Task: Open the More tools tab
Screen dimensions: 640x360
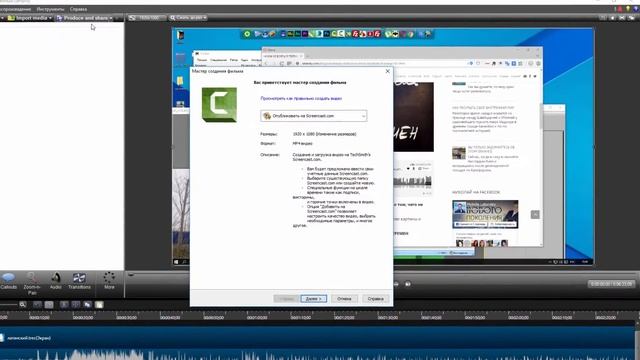Action: pos(109,281)
